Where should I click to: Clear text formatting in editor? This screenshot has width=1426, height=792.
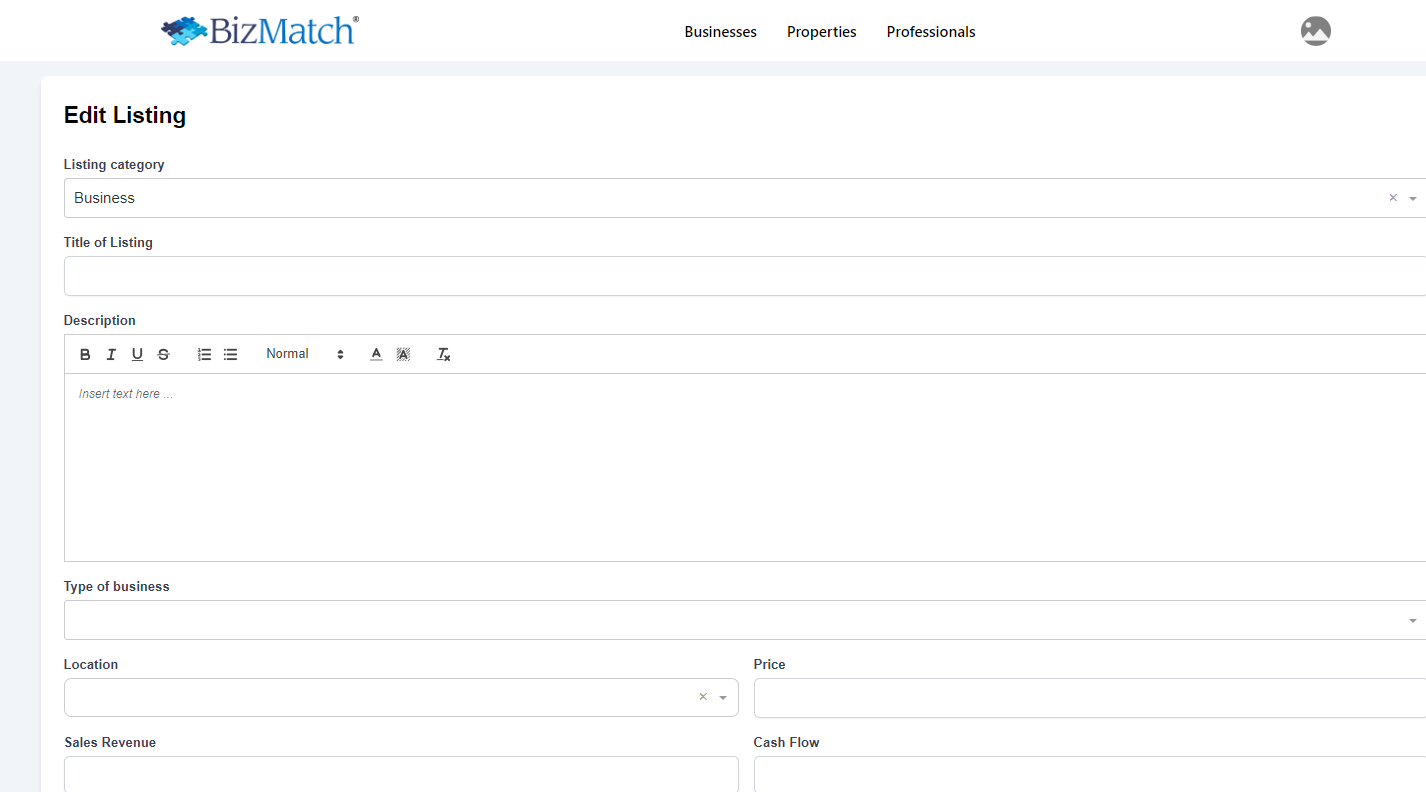[x=443, y=354]
